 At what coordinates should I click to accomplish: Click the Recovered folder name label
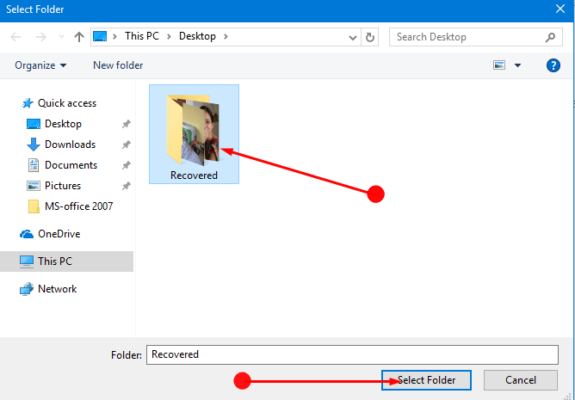tap(194, 175)
